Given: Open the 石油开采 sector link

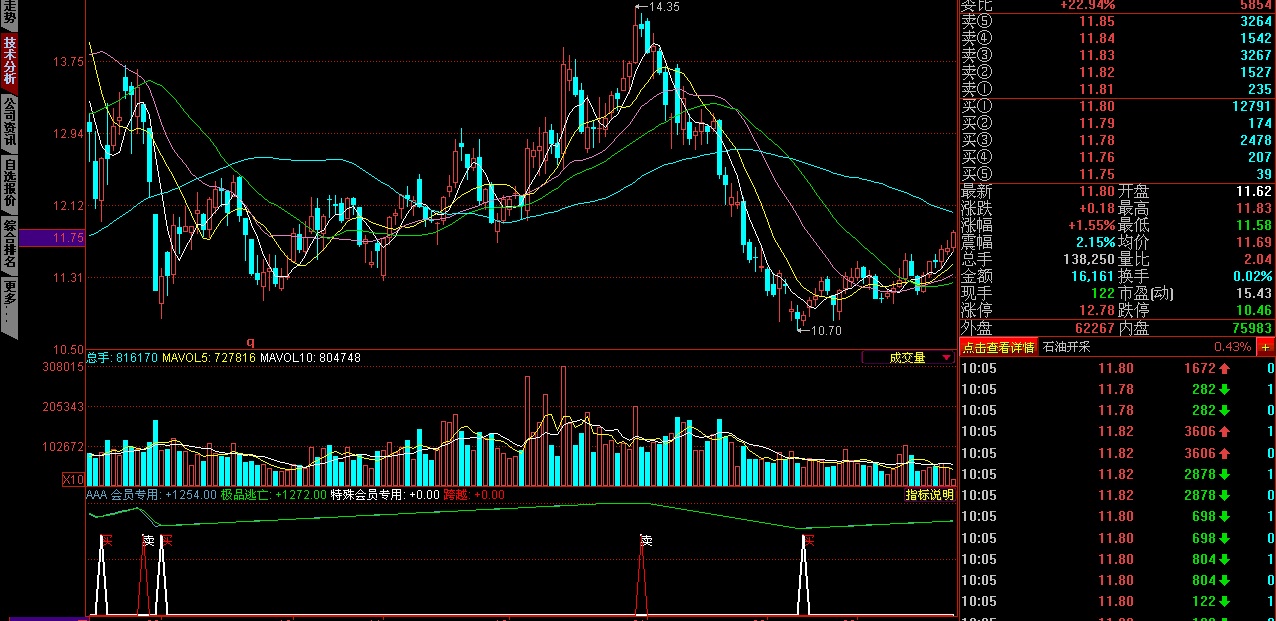Looking at the screenshot, I should [x=1066, y=347].
